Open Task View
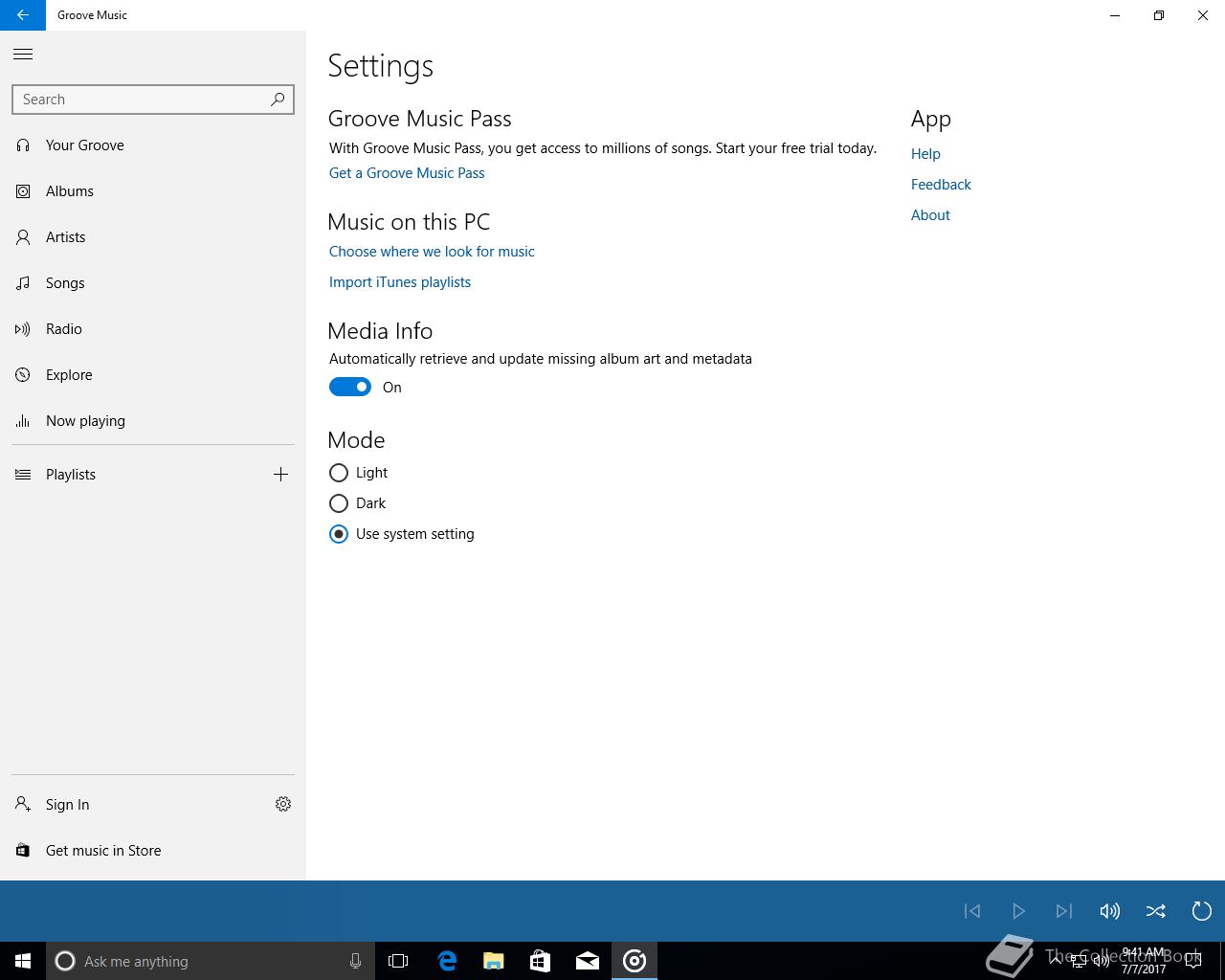The height and width of the screenshot is (980, 1225). click(x=398, y=961)
